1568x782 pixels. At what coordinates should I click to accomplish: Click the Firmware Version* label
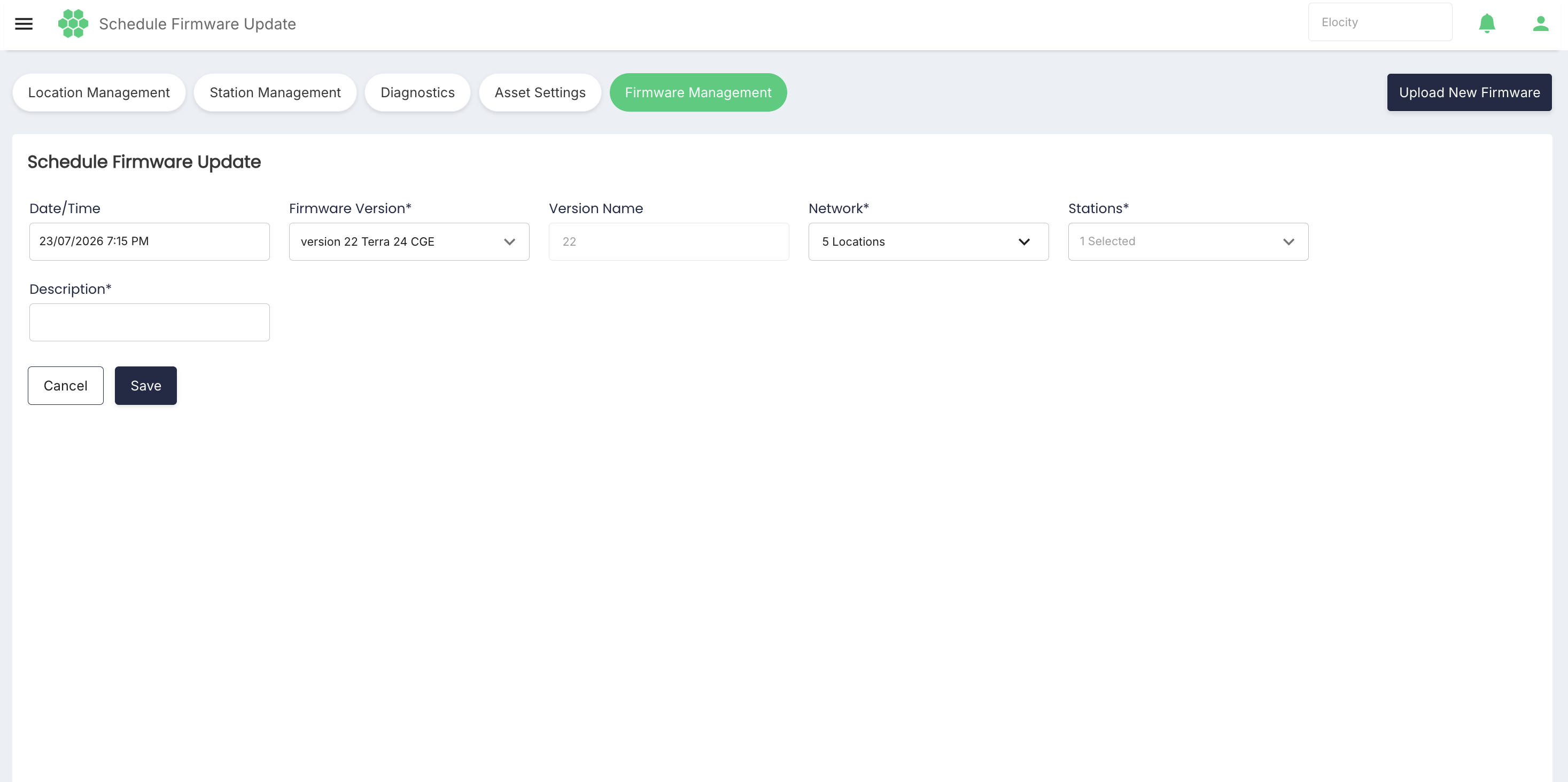(x=350, y=209)
